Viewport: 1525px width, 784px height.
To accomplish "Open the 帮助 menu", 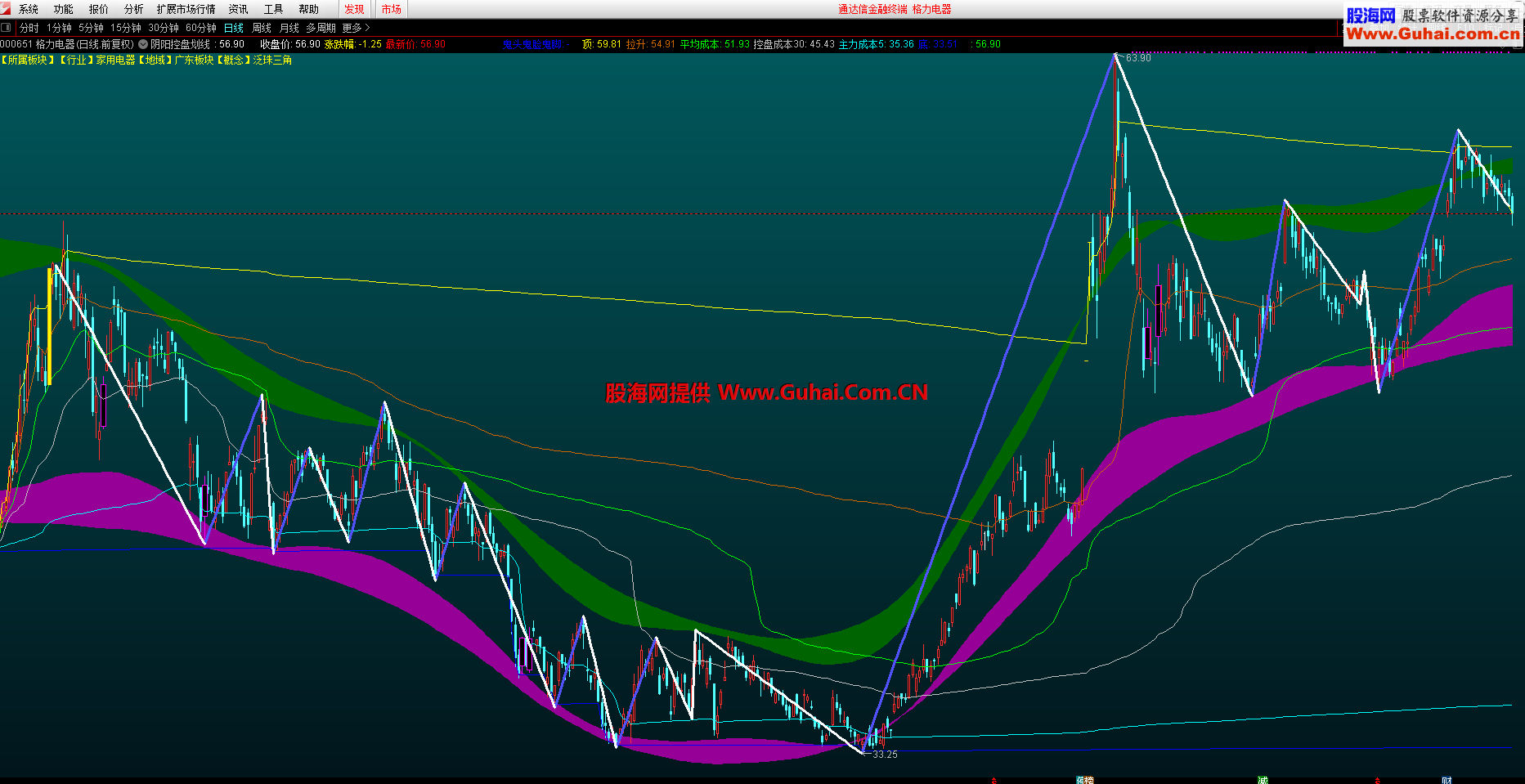I will coord(309,9).
